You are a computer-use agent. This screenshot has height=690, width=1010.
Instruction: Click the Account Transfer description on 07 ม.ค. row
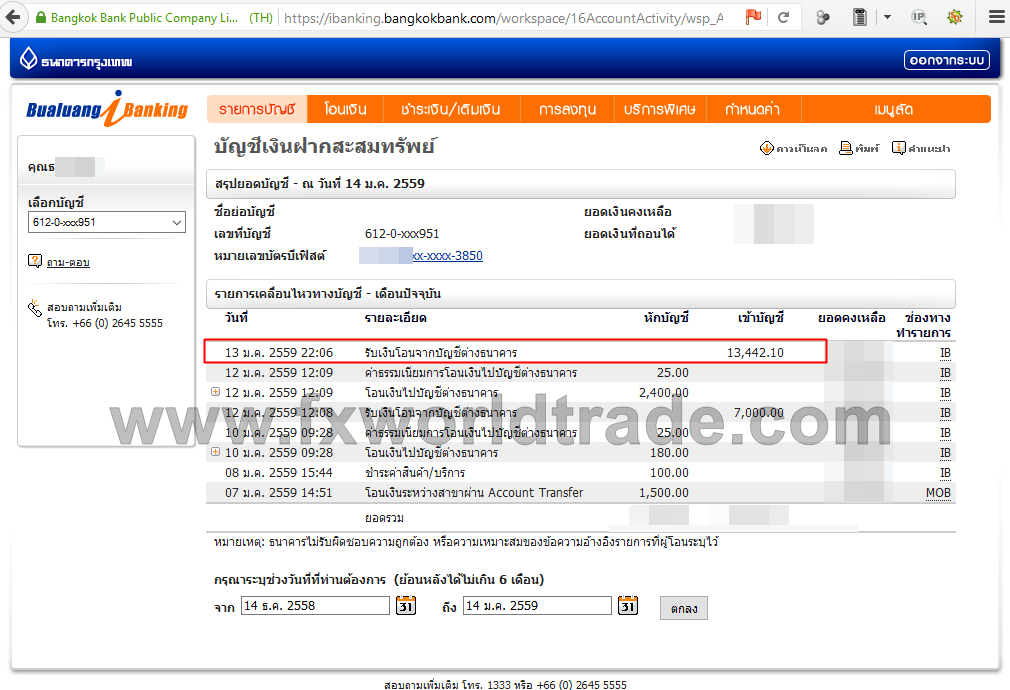pyautogui.click(x=474, y=493)
